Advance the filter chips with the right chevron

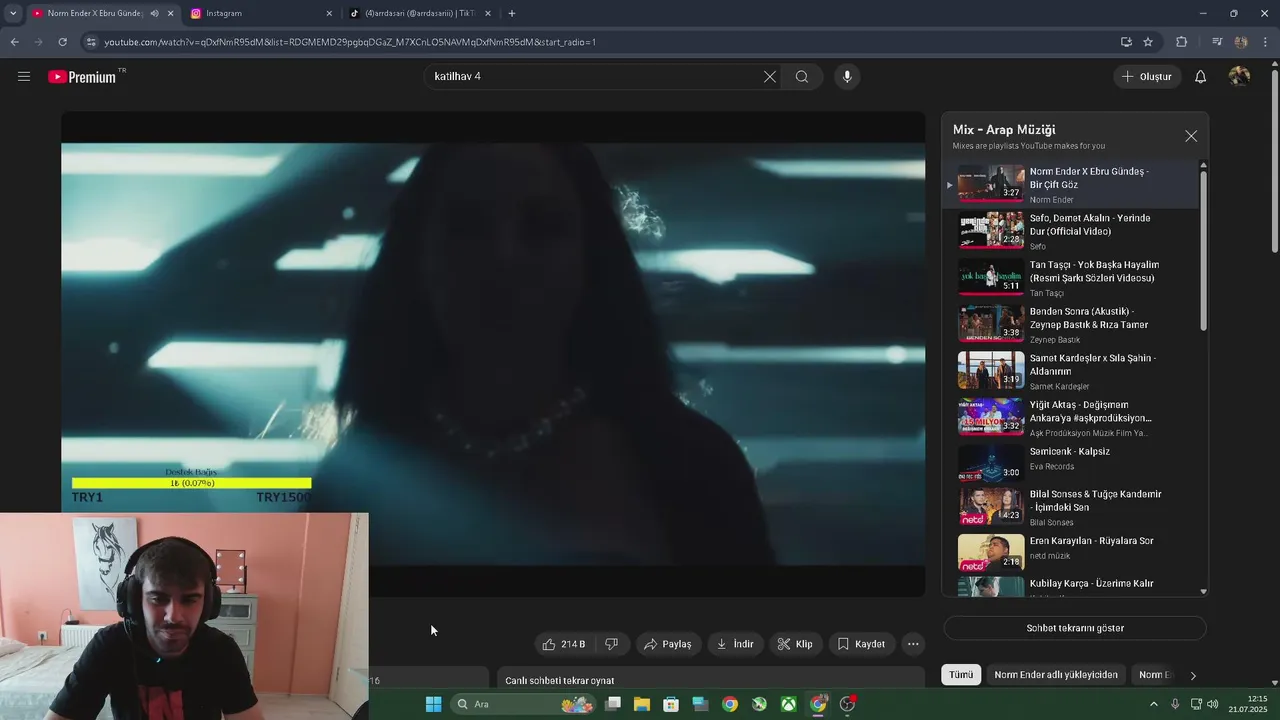[x=1193, y=676]
